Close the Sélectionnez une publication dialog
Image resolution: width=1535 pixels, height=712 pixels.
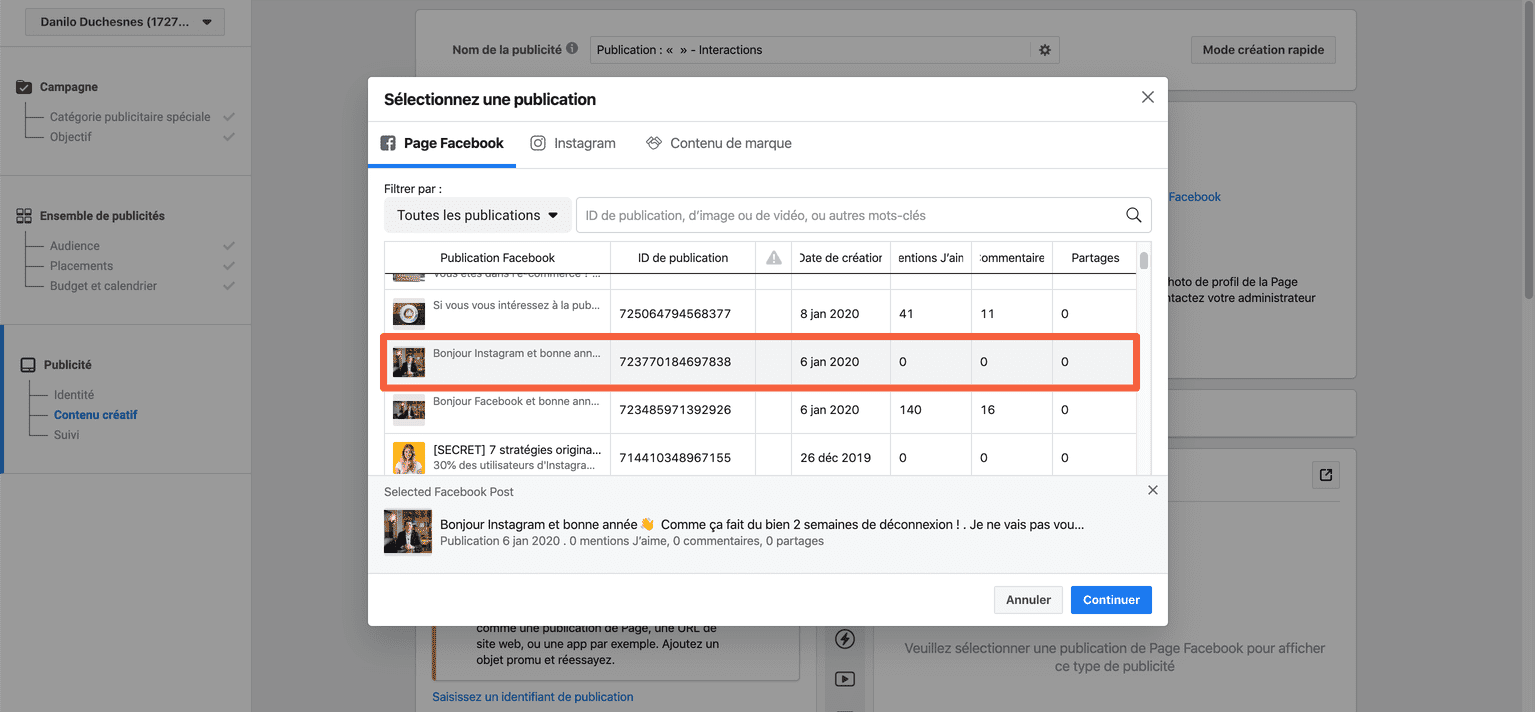[1147, 98]
